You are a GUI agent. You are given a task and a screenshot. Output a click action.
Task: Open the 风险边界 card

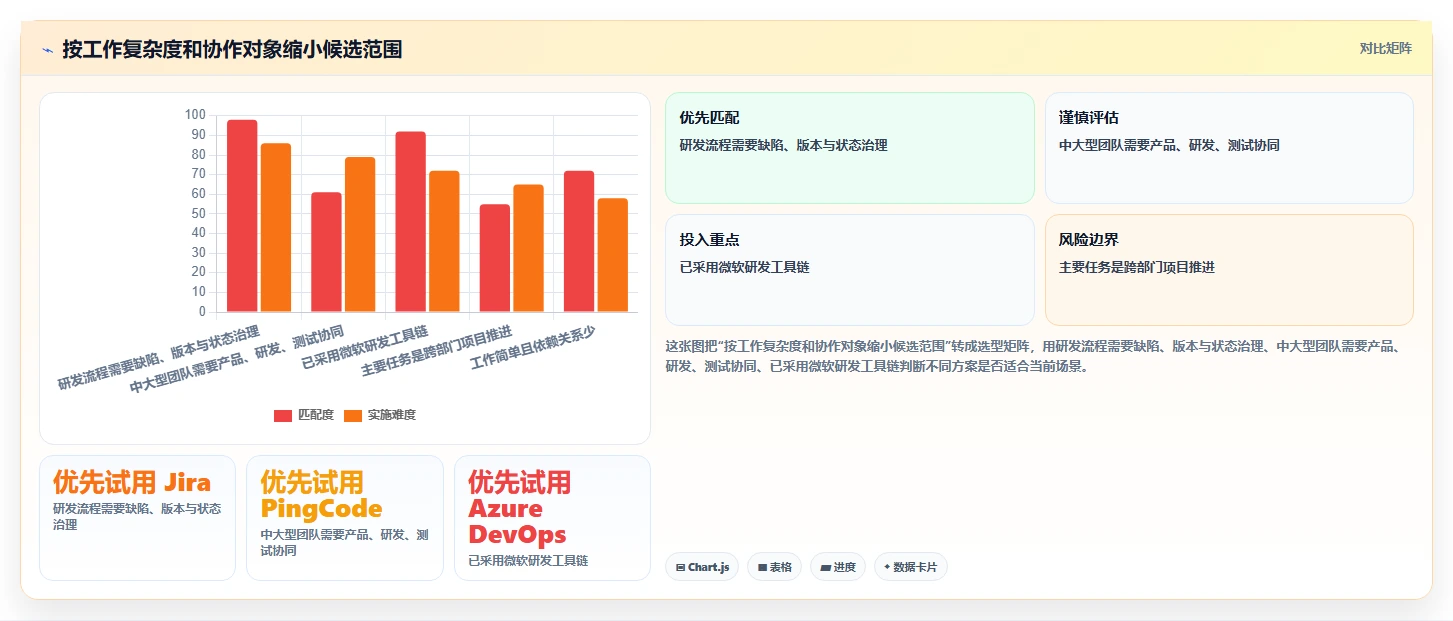tap(1229, 270)
